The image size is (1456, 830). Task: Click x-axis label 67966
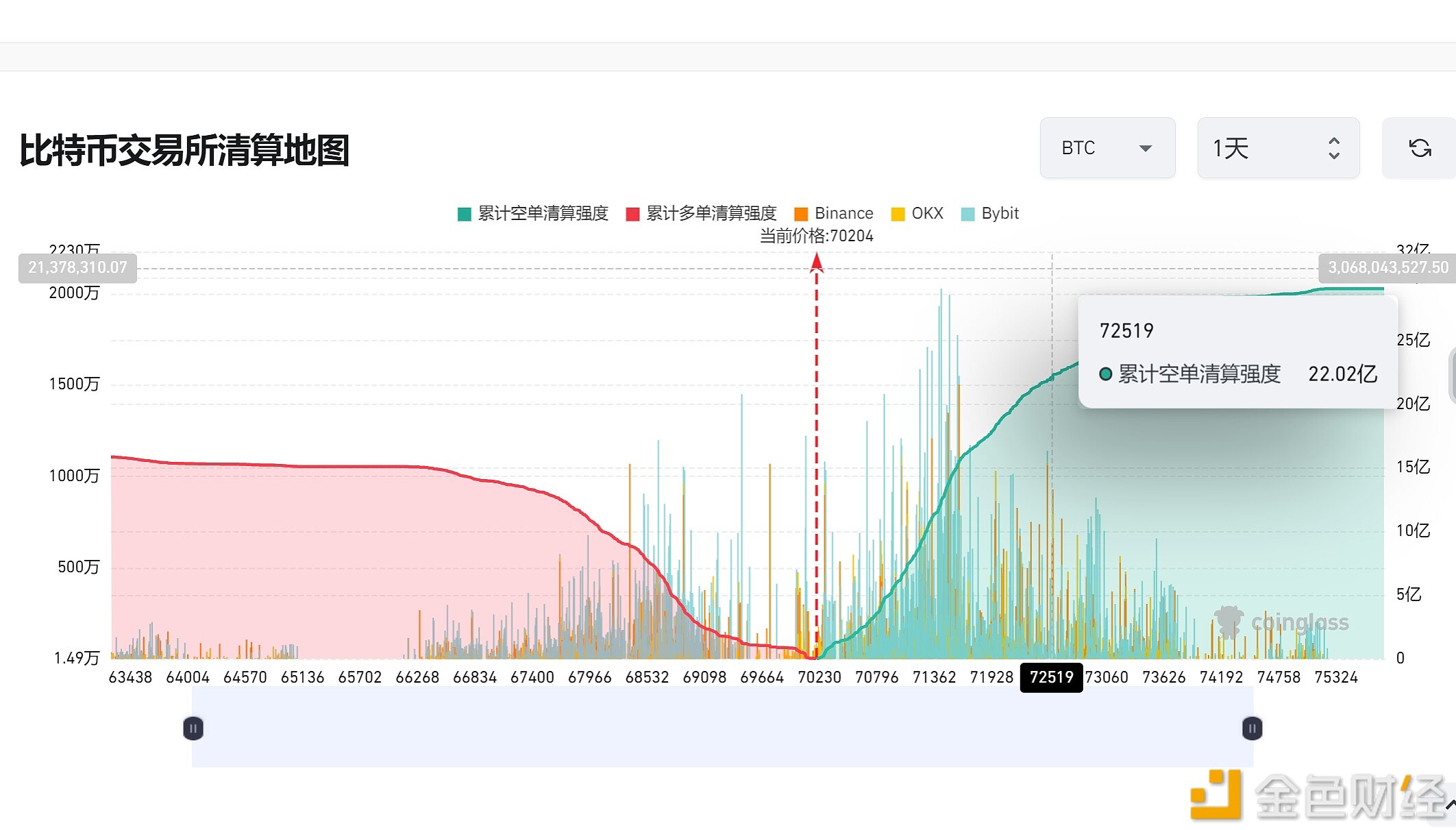point(589,677)
